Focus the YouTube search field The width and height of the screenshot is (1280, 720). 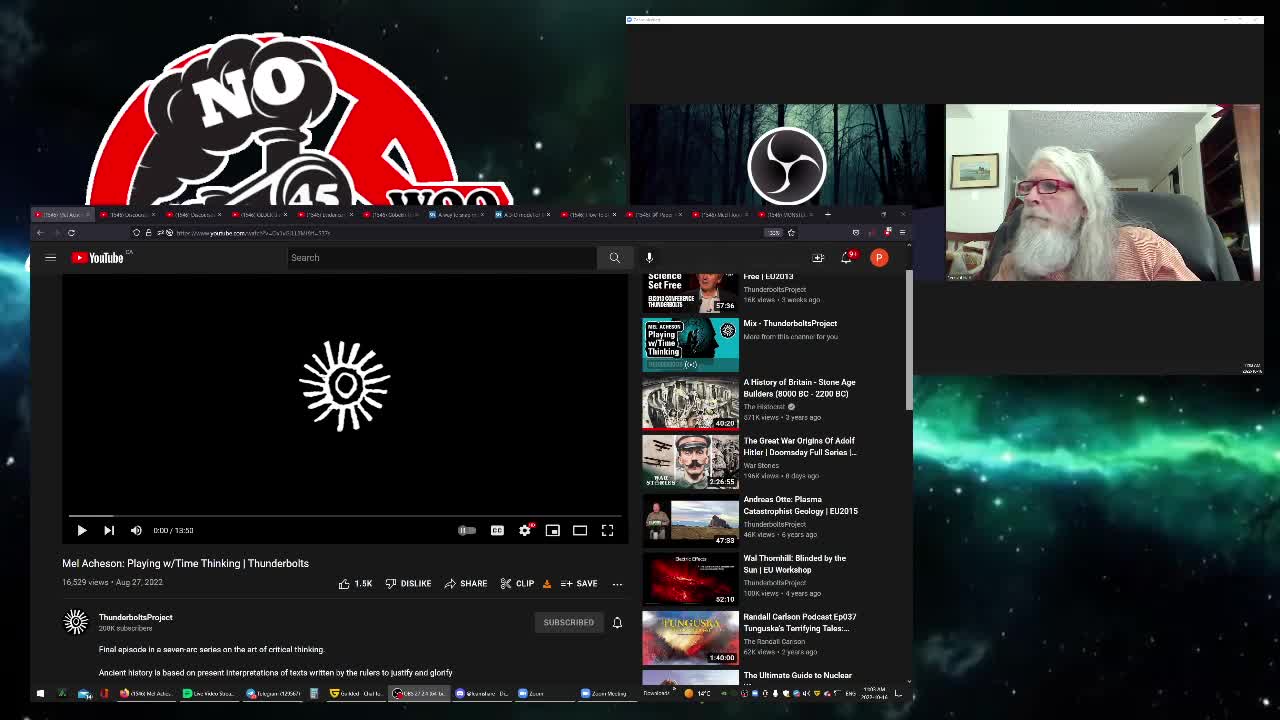click(x=440, y=258)
